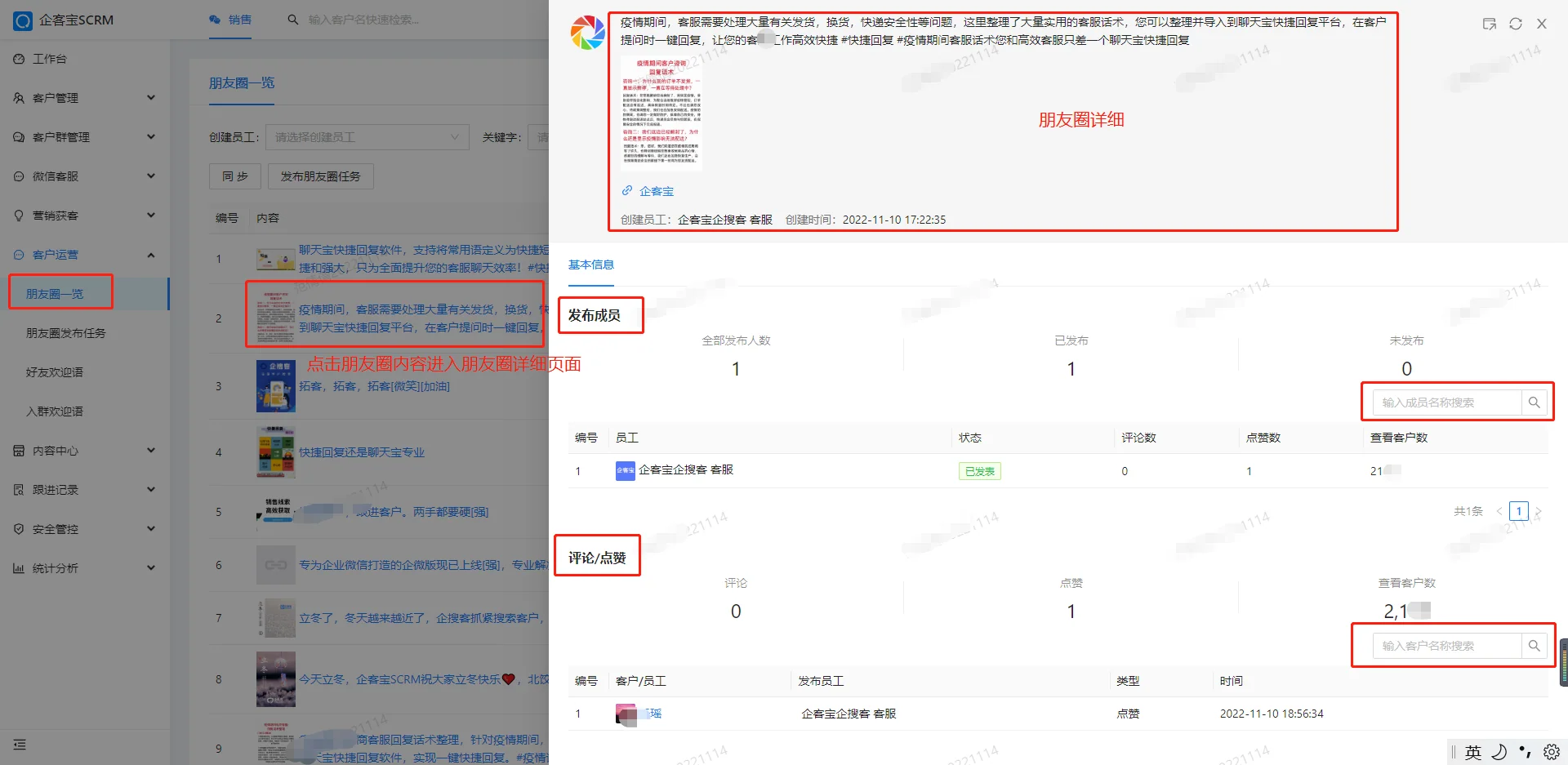The height and width of the screenshot is (765, 1568).
Task: Open the 聊天宝快捷回复软件 moment in row 1
Action: [423, 259]
